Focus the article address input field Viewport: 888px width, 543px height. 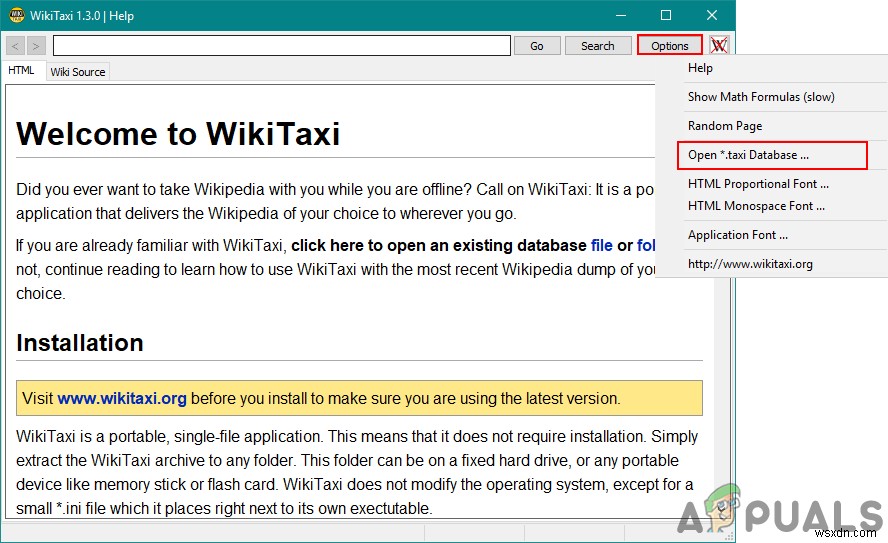click(x=281, y=46)
